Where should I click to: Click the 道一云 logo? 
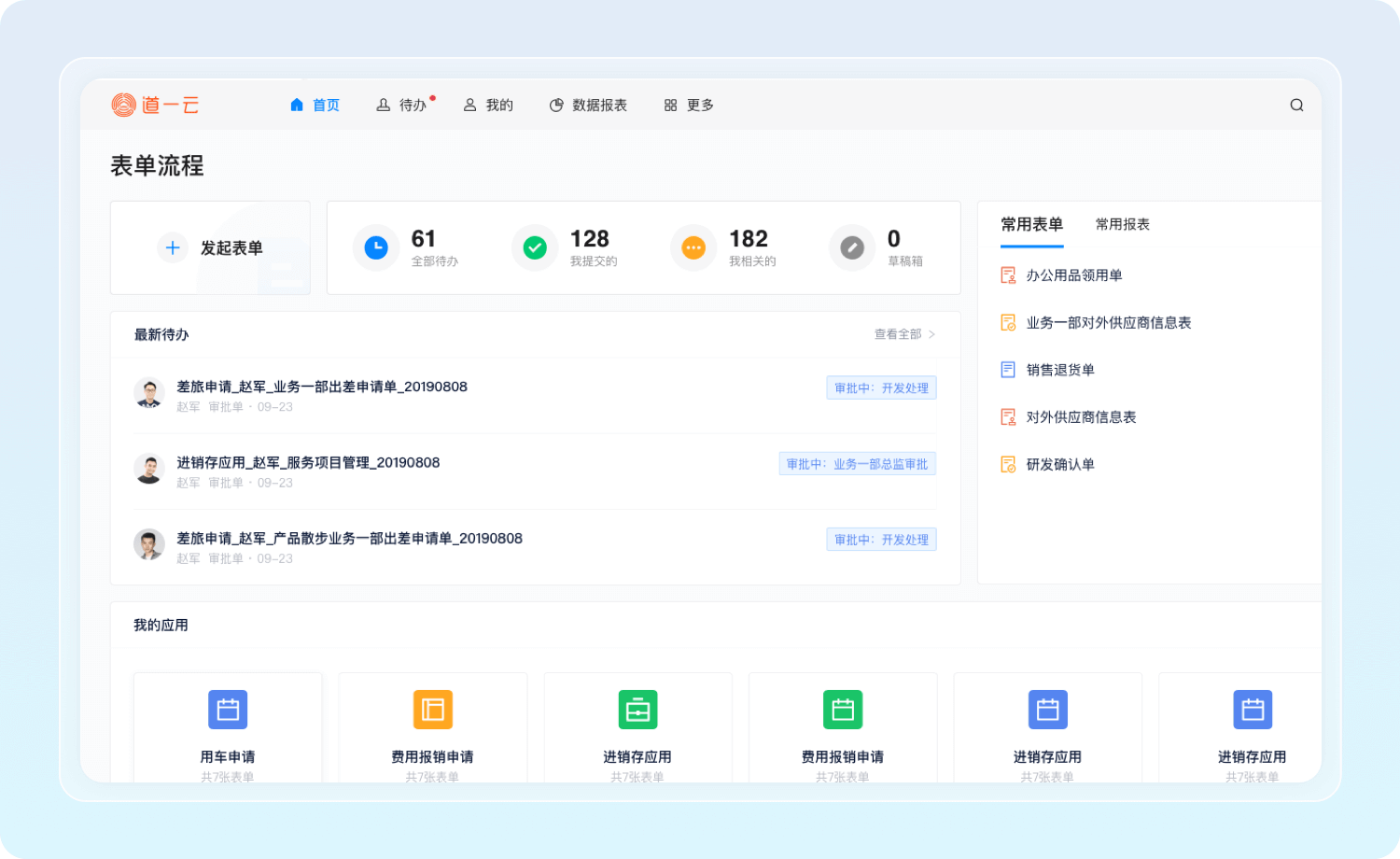pos(155,106)
